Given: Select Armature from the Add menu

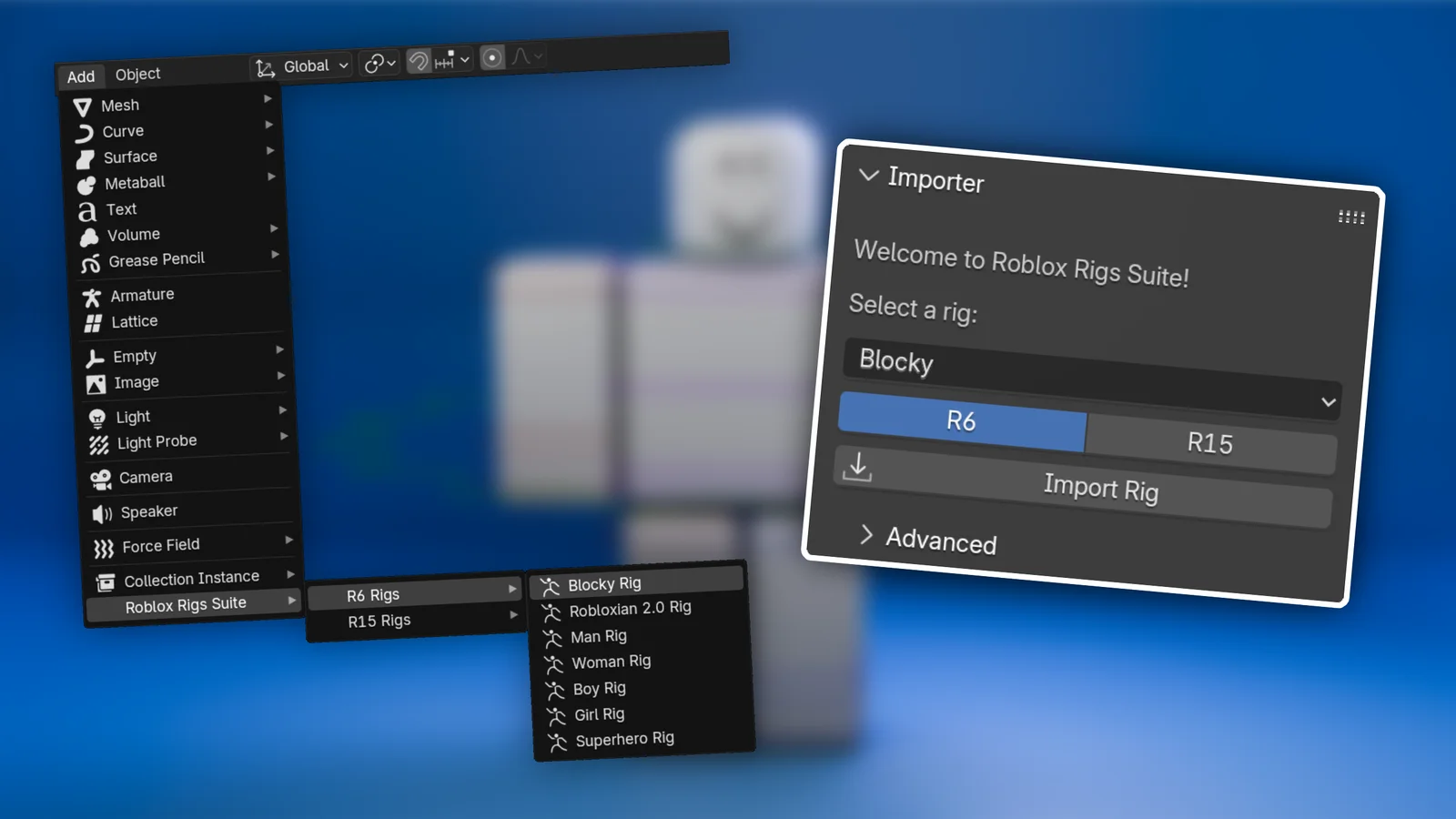Looking at the screenshot, I should click(x=141, y=295).
